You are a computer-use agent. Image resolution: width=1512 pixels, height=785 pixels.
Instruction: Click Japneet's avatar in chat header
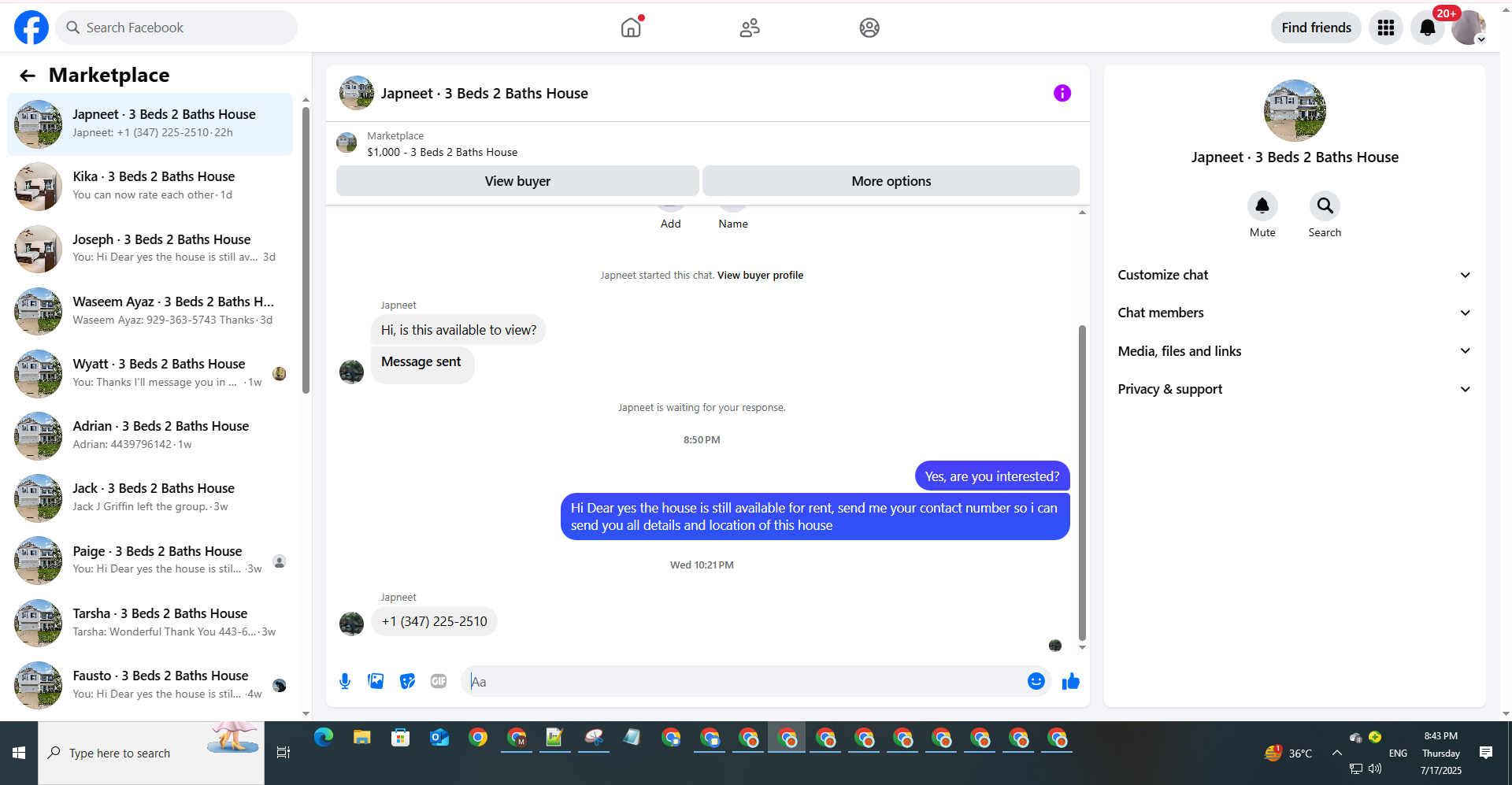coord(356,93)
